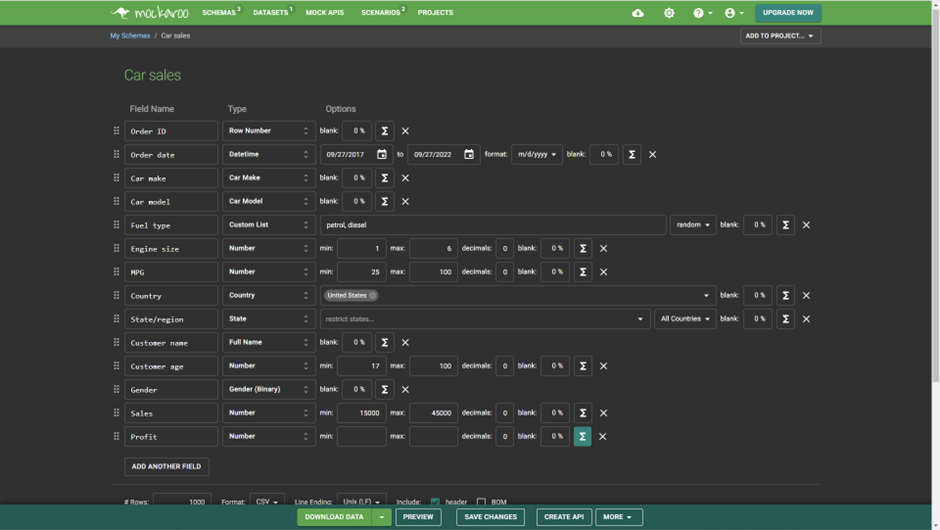The image size is (940, 530).
Task: Open the Unix (LF) line ending dropdown
Action: 361,502
